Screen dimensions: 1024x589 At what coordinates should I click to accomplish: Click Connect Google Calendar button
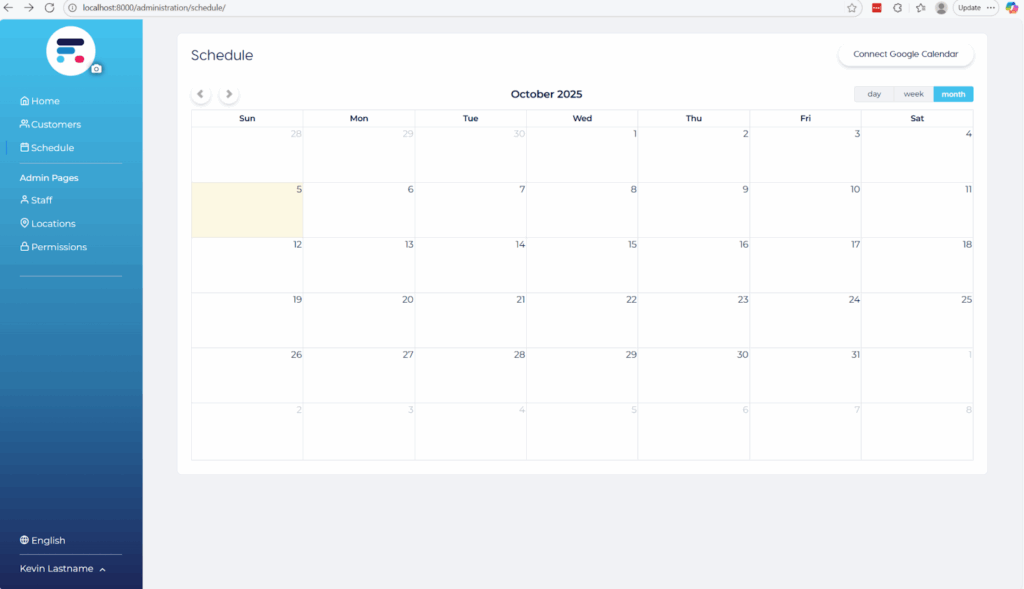[x=905, y=54]
